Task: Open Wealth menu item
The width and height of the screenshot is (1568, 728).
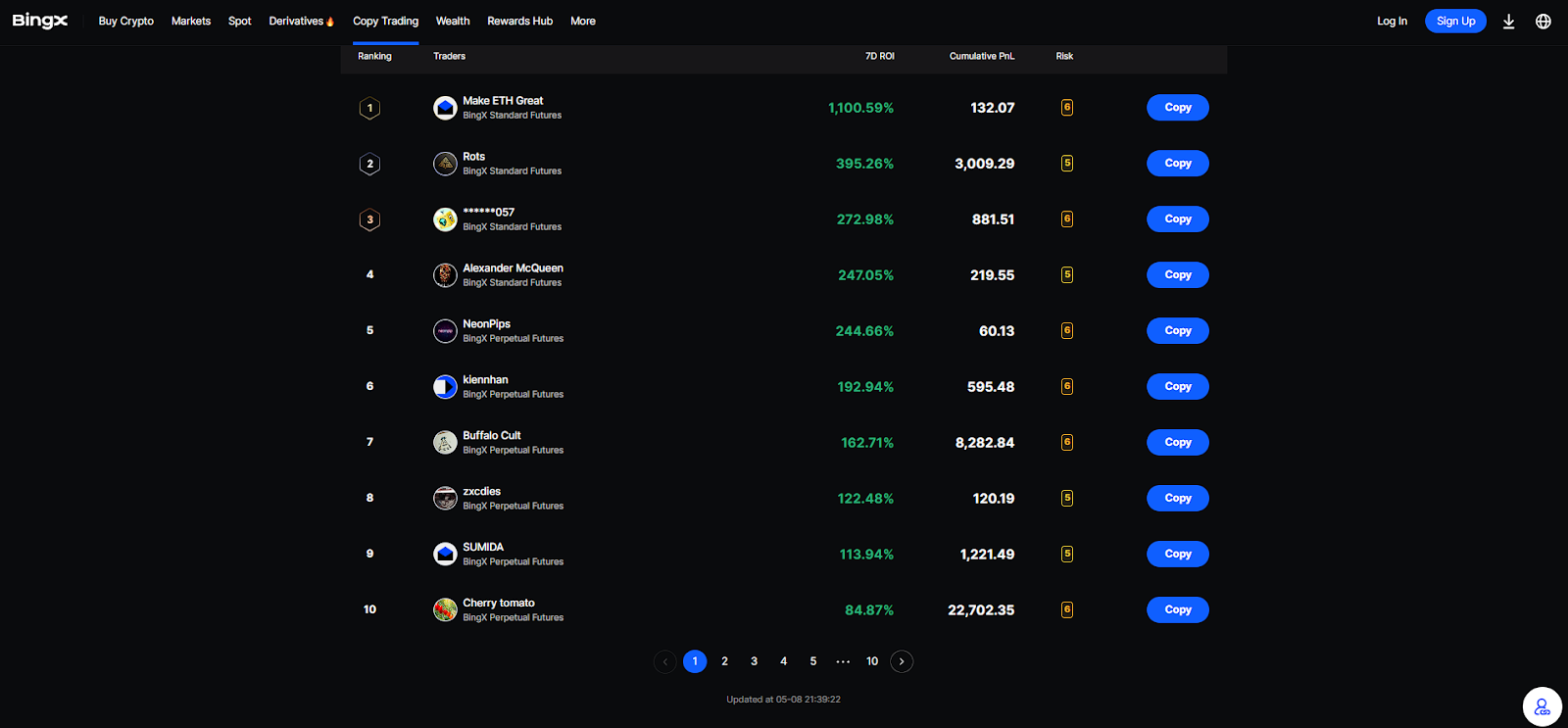Action: click(x=453, y=21)
